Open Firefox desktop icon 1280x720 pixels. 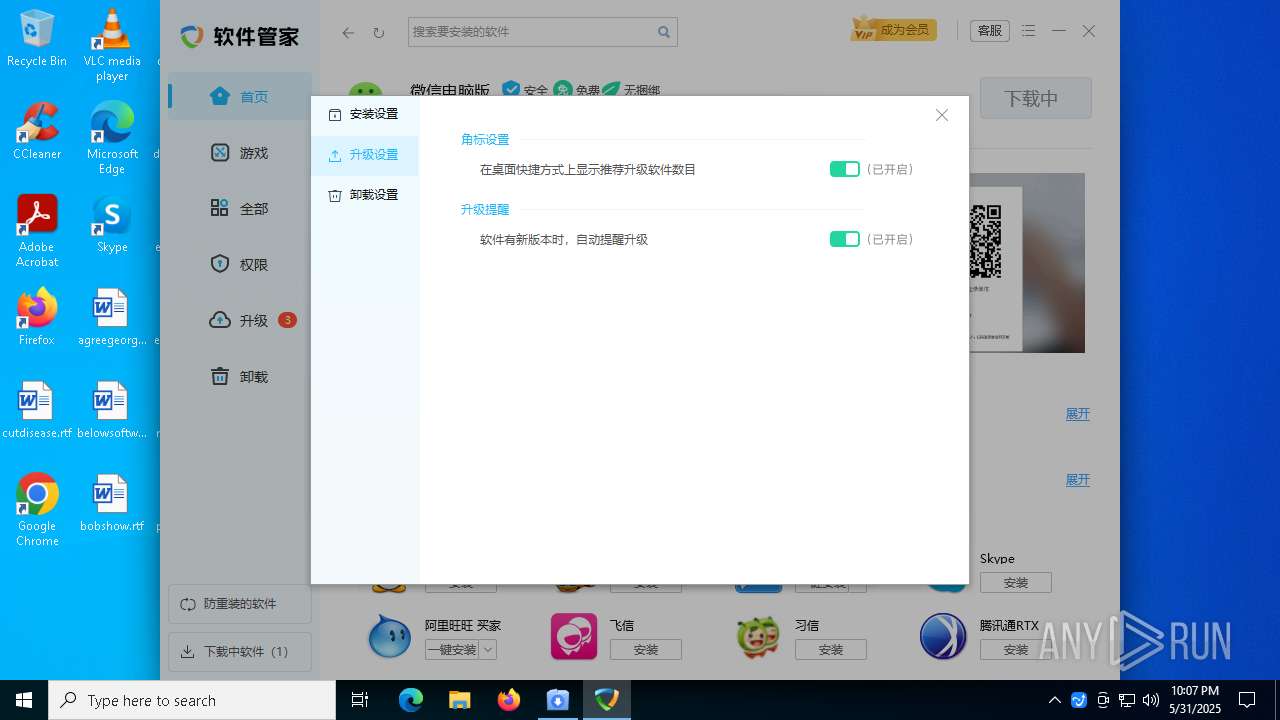pyautogui.click(x=37, y=317)
